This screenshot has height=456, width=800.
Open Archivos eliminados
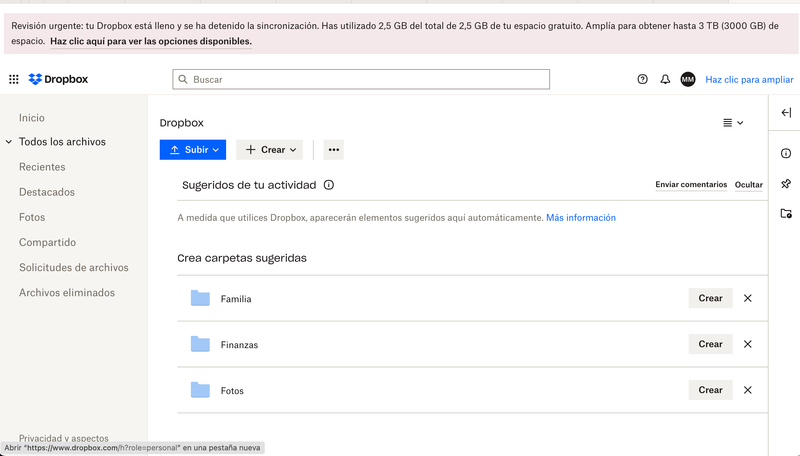click(x=67, y=293)
